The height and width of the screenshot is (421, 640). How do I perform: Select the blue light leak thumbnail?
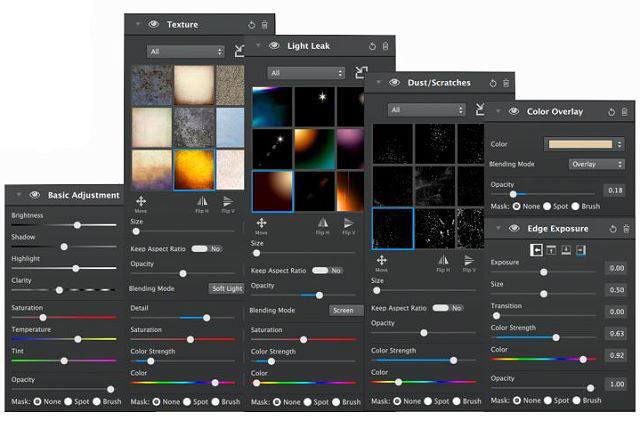(272, 107)
